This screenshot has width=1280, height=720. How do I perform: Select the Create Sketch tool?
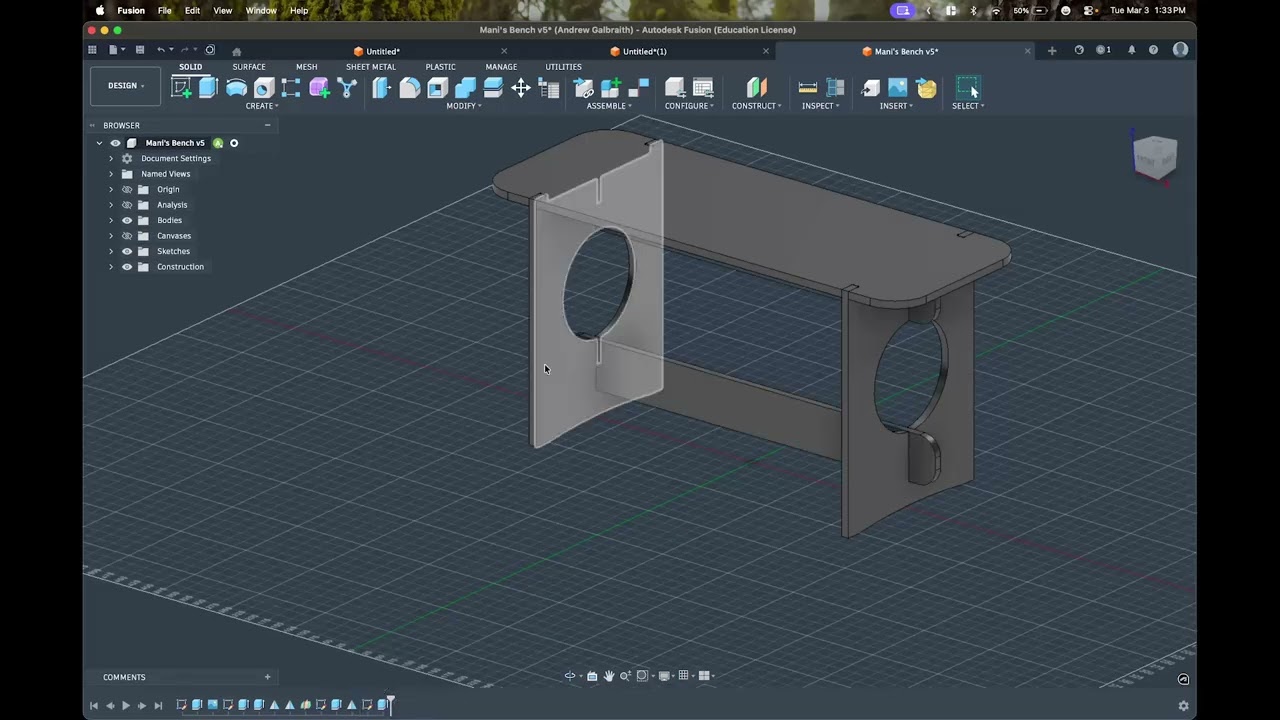tap(181, 88)
